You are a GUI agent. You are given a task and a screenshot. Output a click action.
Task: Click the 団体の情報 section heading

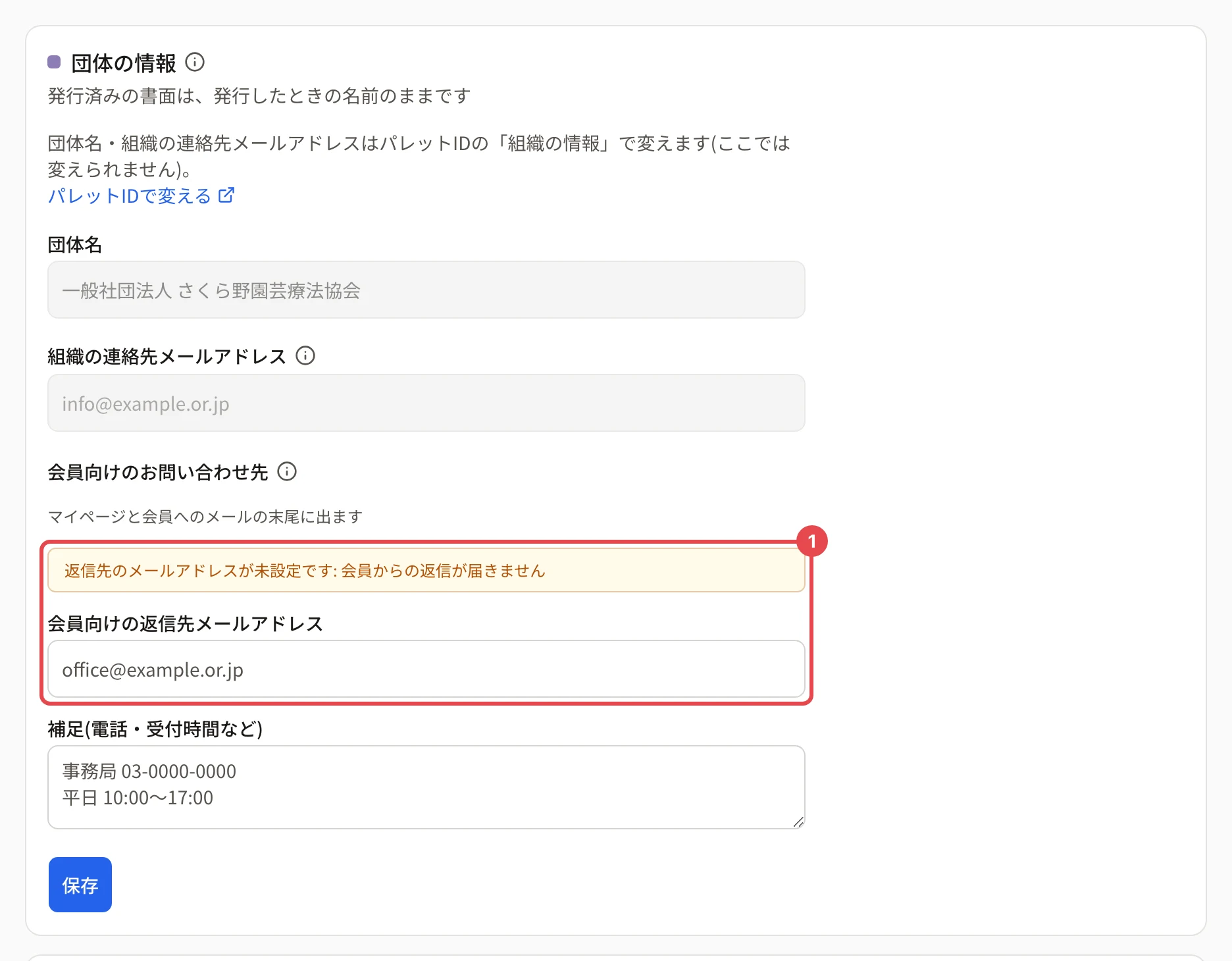(x=124, y=63)
